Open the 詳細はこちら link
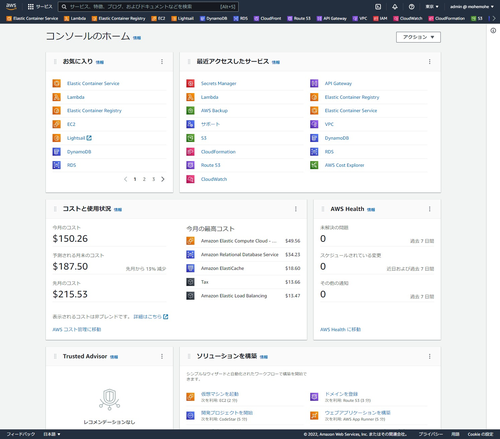This screenshot has height=439, width=500. click(151, 317)
